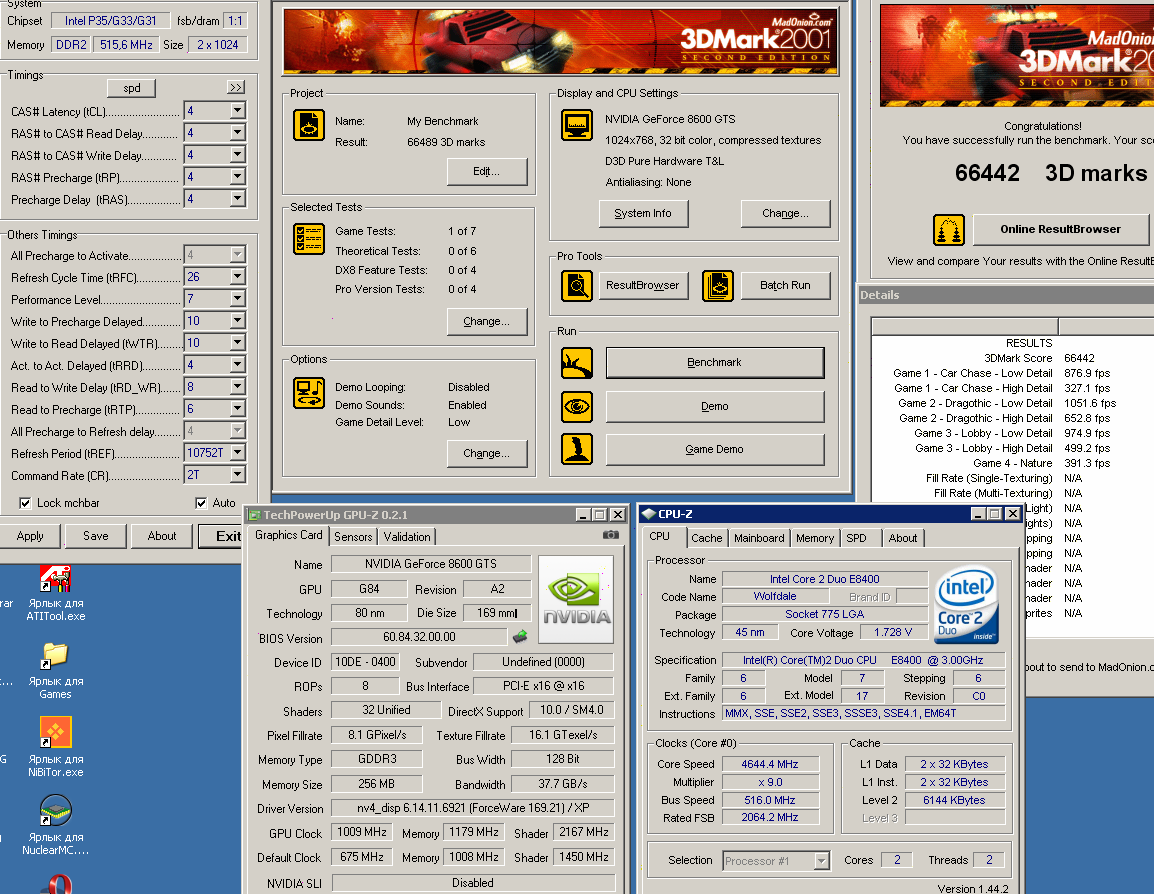Open the Refresh Period (tREF) dropdown
Viewport: 1154px width, 894px height.
(x=237, y=453)
